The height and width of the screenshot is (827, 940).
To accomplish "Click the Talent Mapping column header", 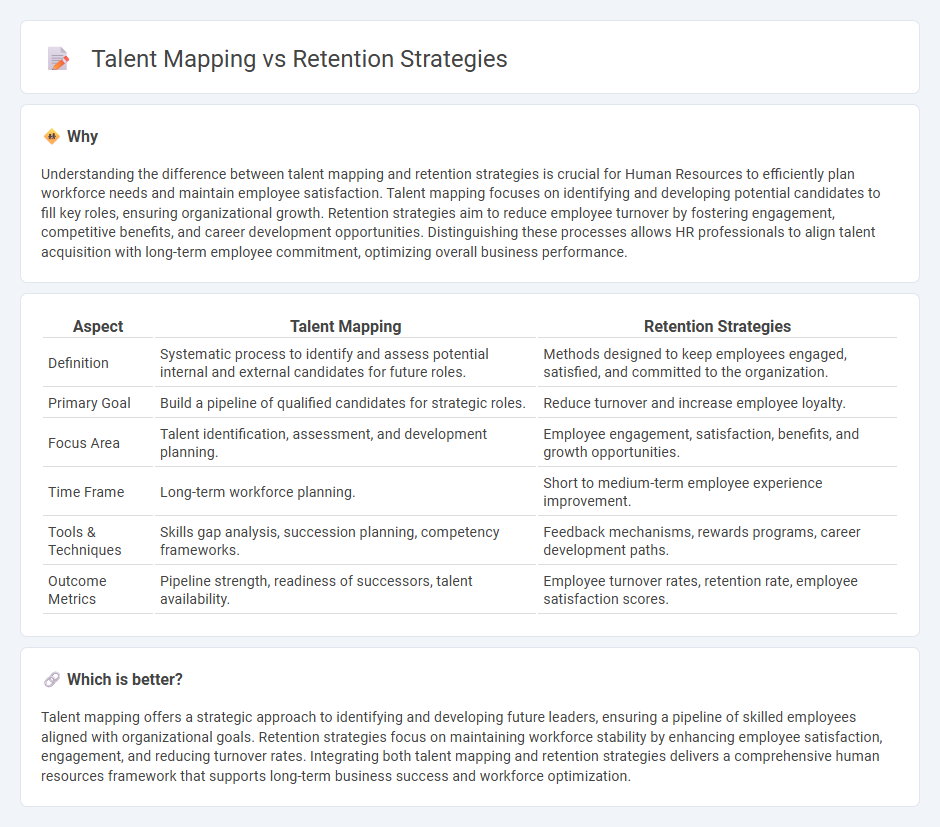I will point(345,326).
